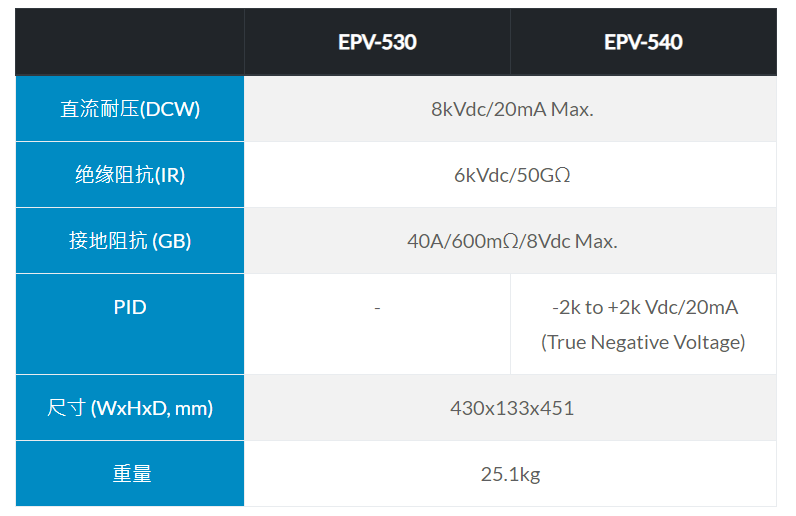Click the EPV-540 column header
The image size is (796, 516).
(x=643, y=42)
